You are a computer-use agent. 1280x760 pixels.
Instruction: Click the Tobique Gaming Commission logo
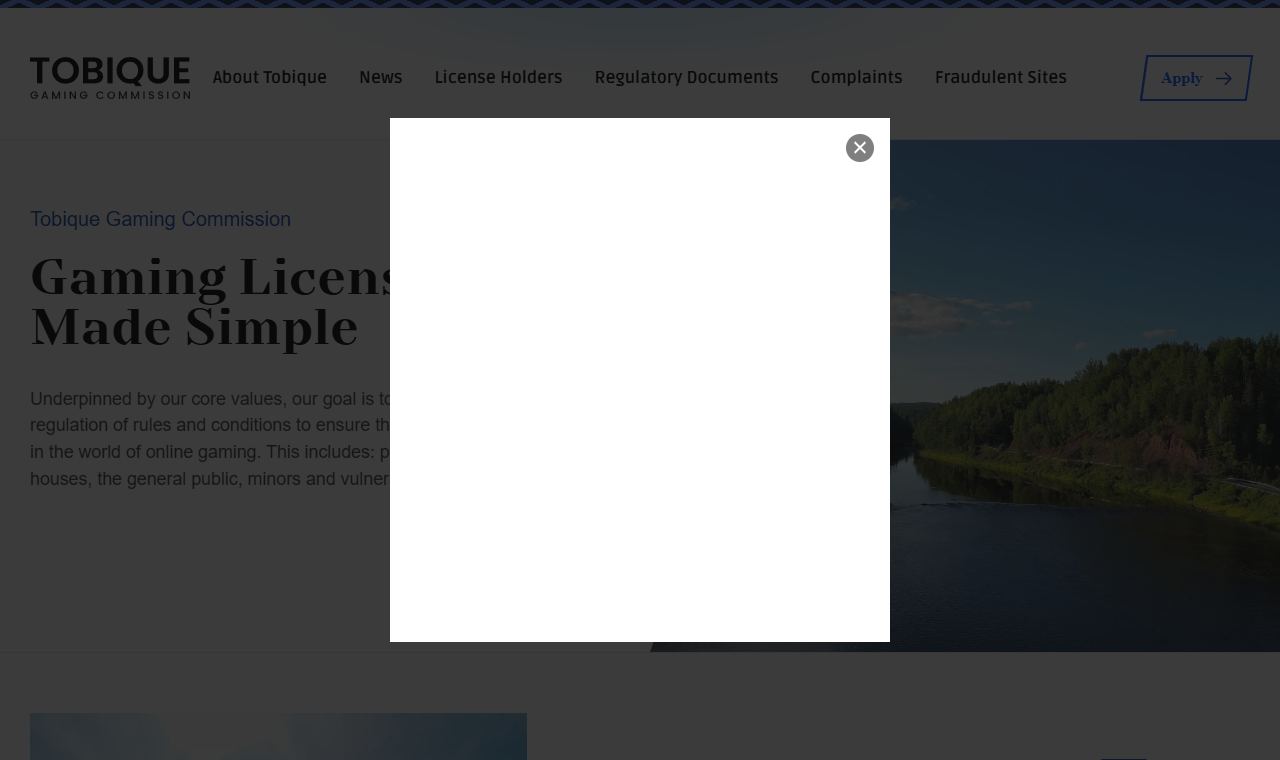[110, 78]
